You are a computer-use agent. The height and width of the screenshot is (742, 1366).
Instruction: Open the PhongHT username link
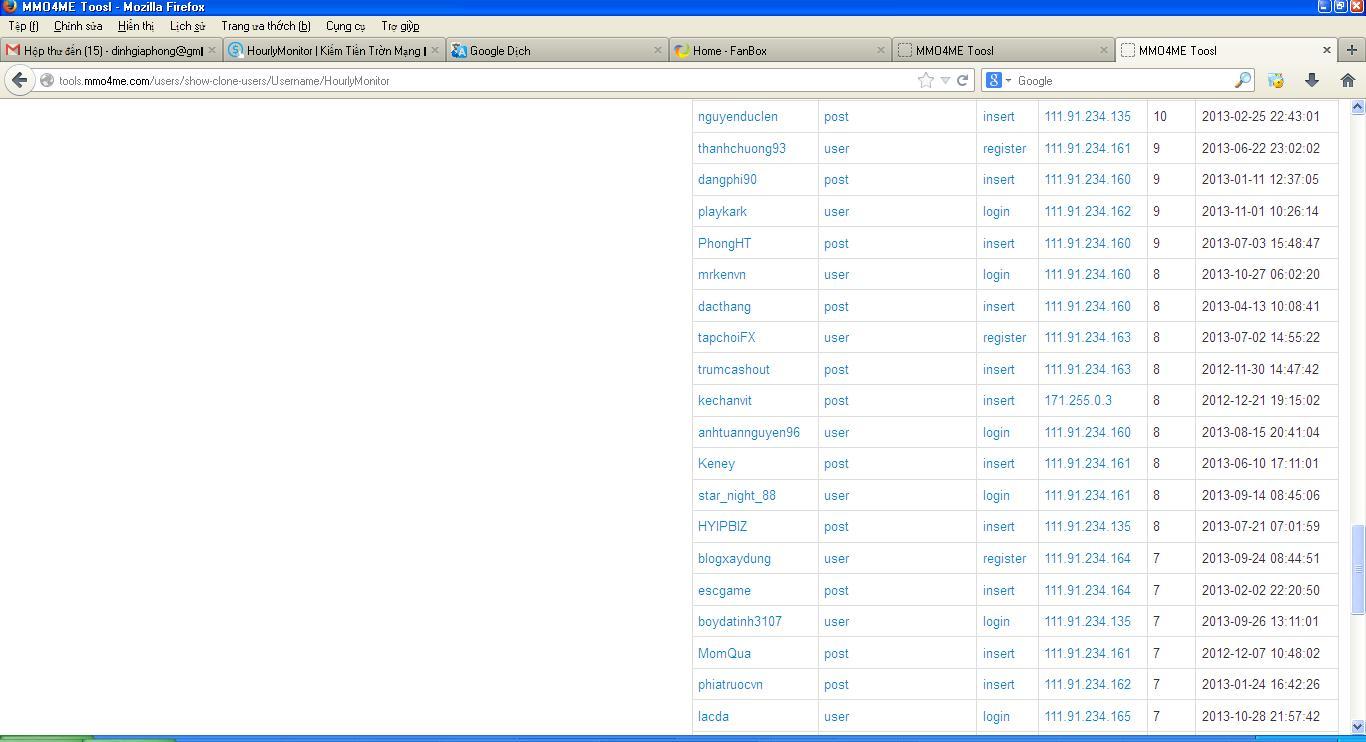pyautogui.click(x=724, y=244)
